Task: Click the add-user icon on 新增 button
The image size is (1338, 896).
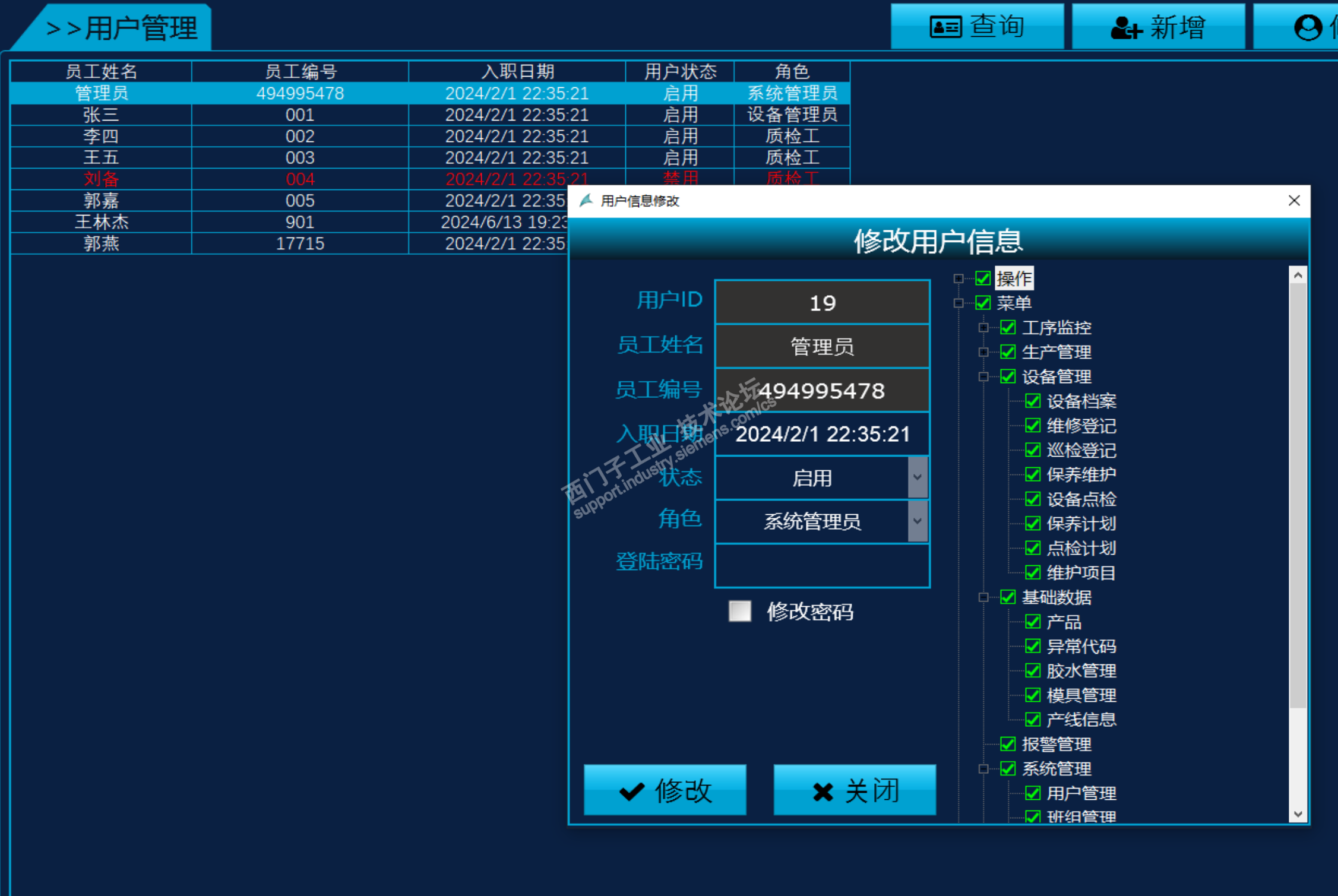Action: coord(1125,28)
